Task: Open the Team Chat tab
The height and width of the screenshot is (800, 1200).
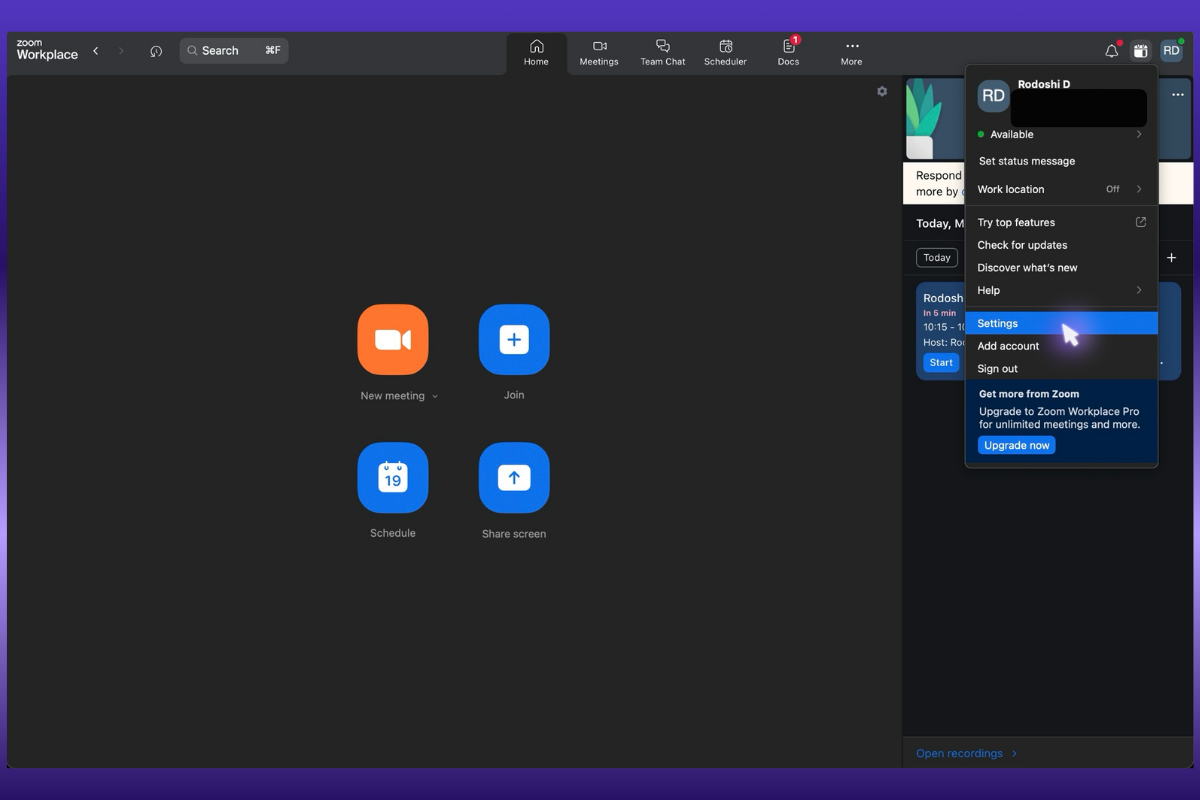Action: click(663, 53)
